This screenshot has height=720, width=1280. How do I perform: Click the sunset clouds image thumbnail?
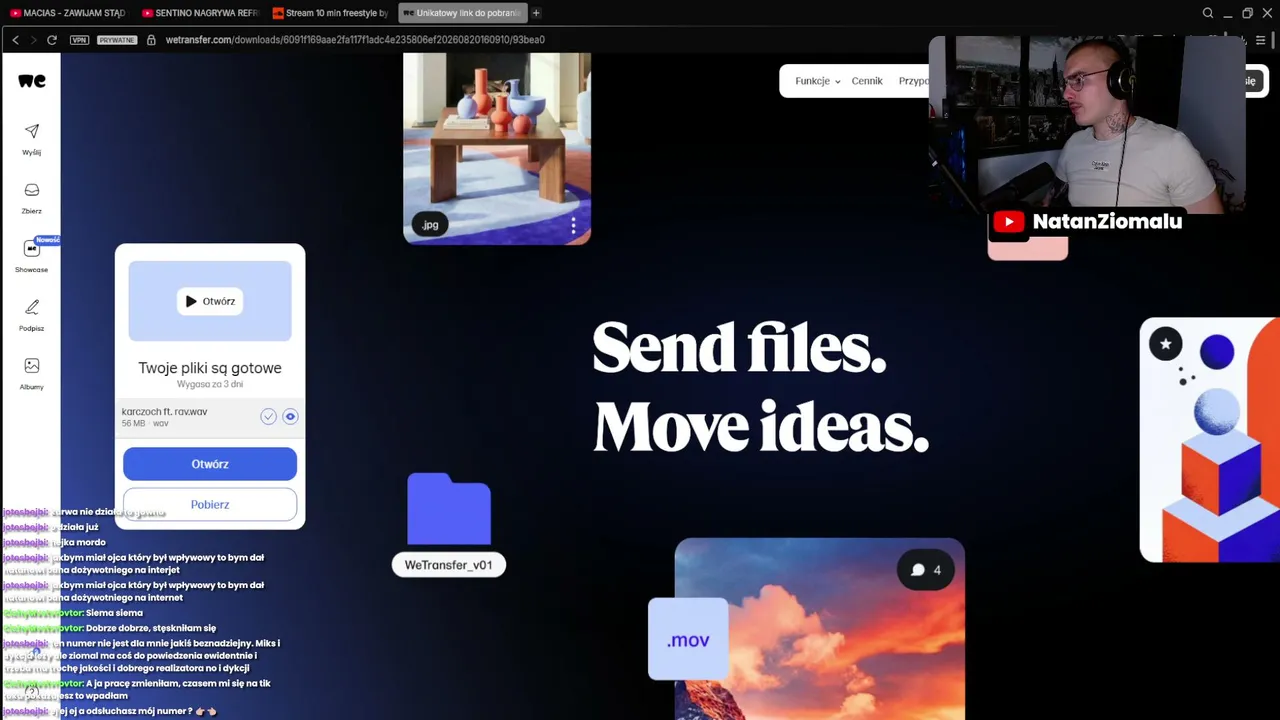pos(820,629)
